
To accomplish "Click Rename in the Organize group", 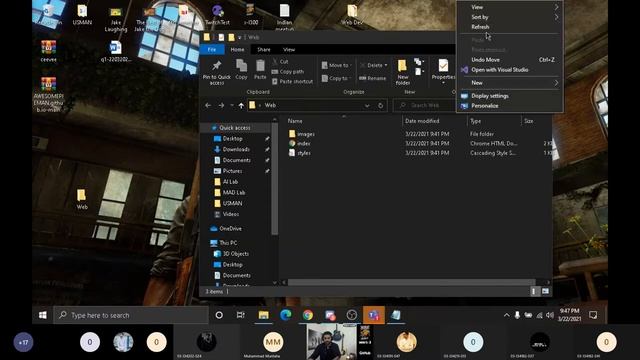I will point(372,78).
